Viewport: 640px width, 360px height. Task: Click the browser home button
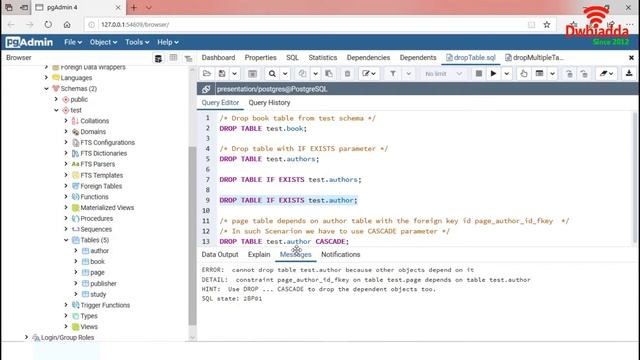click(67, 24)
